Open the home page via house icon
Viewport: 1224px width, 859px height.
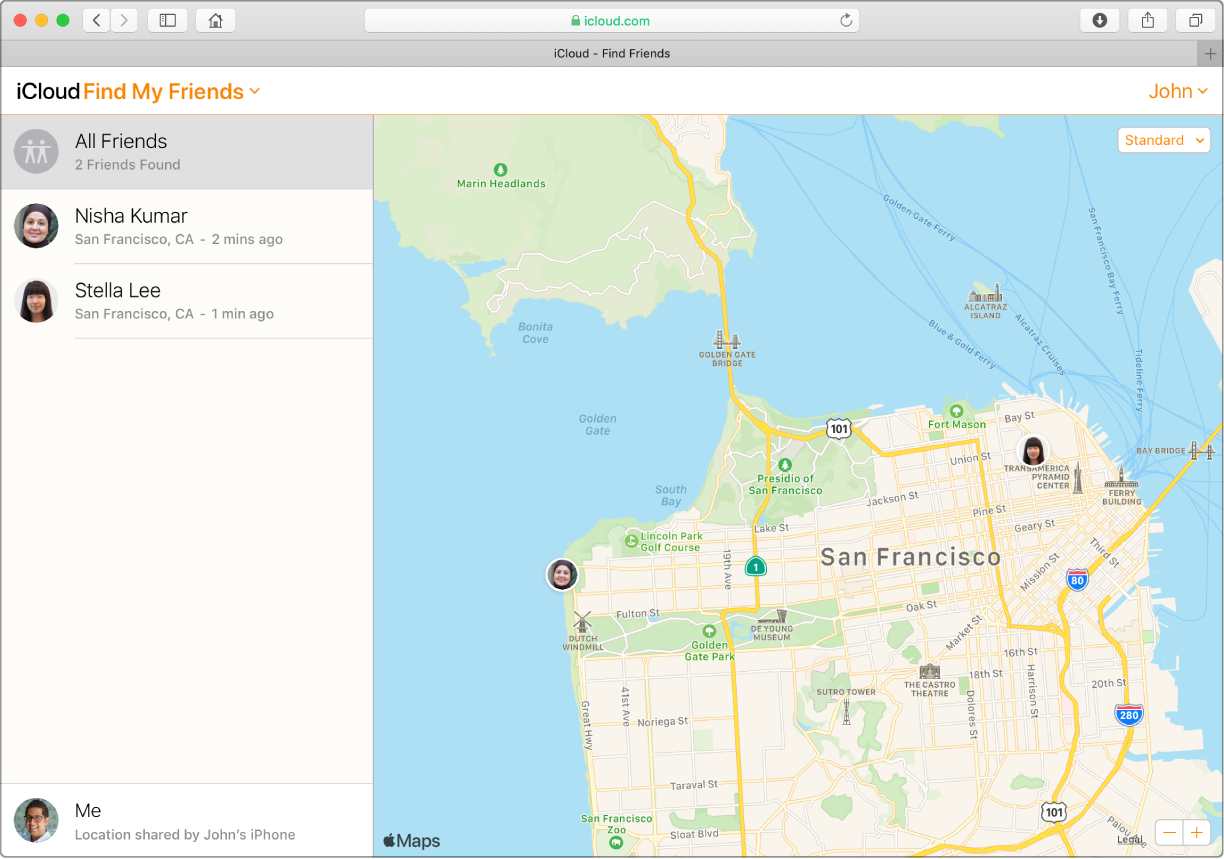[215, 20]
